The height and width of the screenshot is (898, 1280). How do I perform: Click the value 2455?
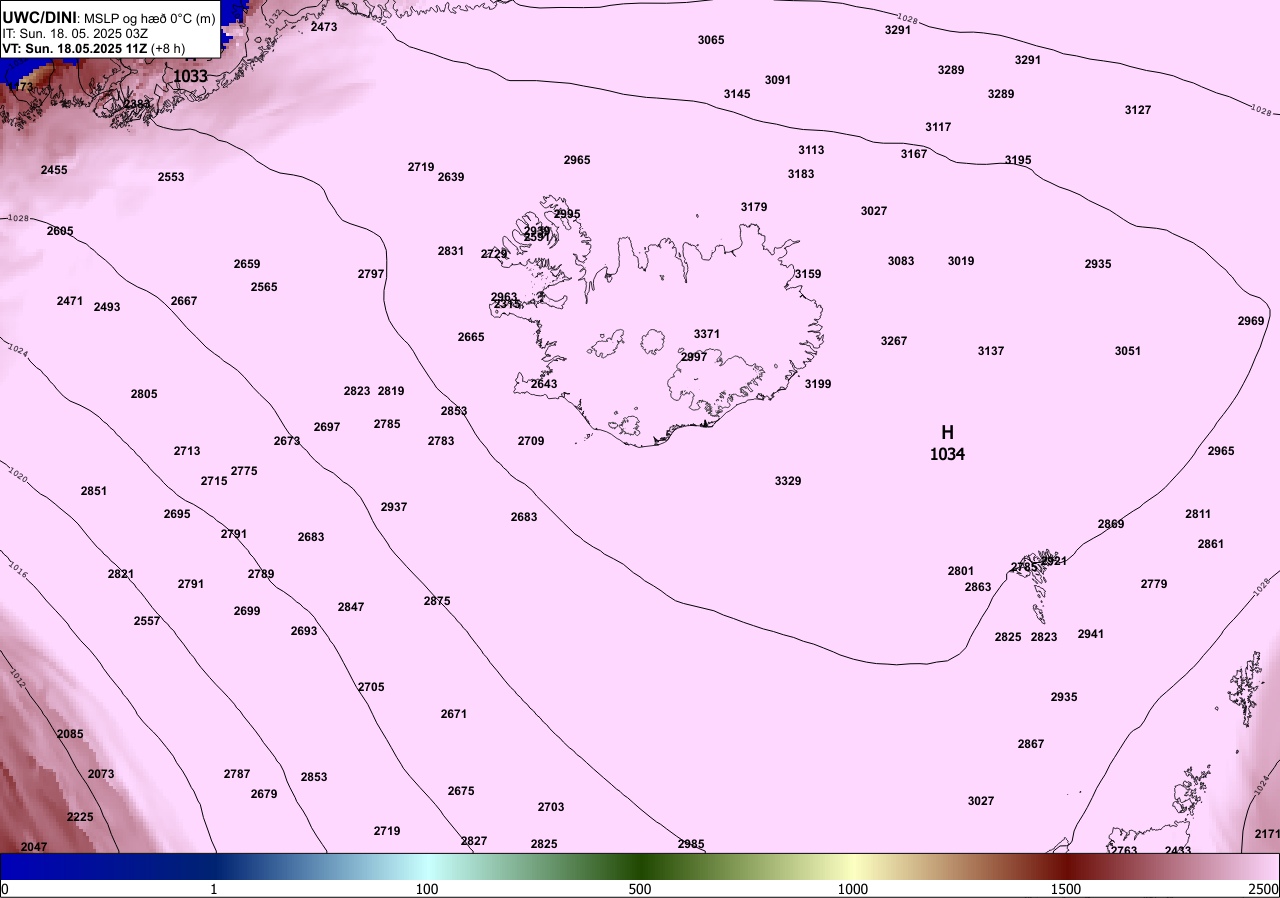tap(54, 170)
